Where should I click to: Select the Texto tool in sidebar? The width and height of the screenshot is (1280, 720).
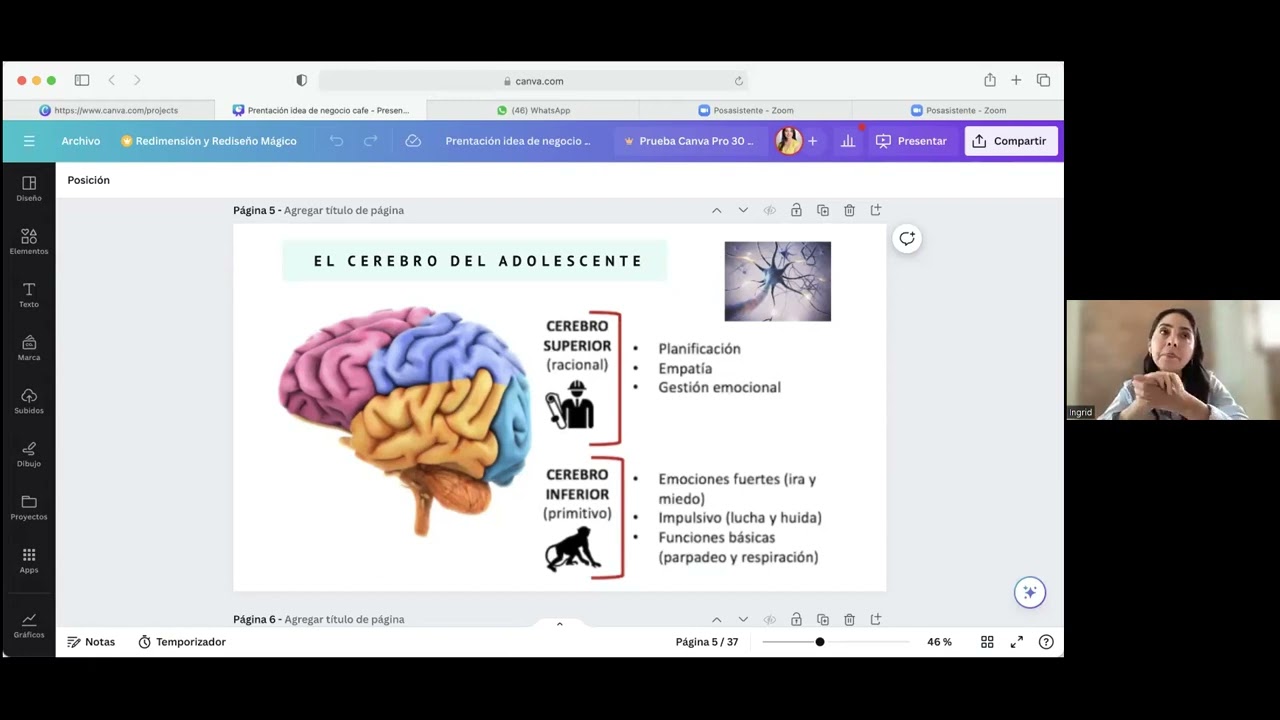pos(29,294)
